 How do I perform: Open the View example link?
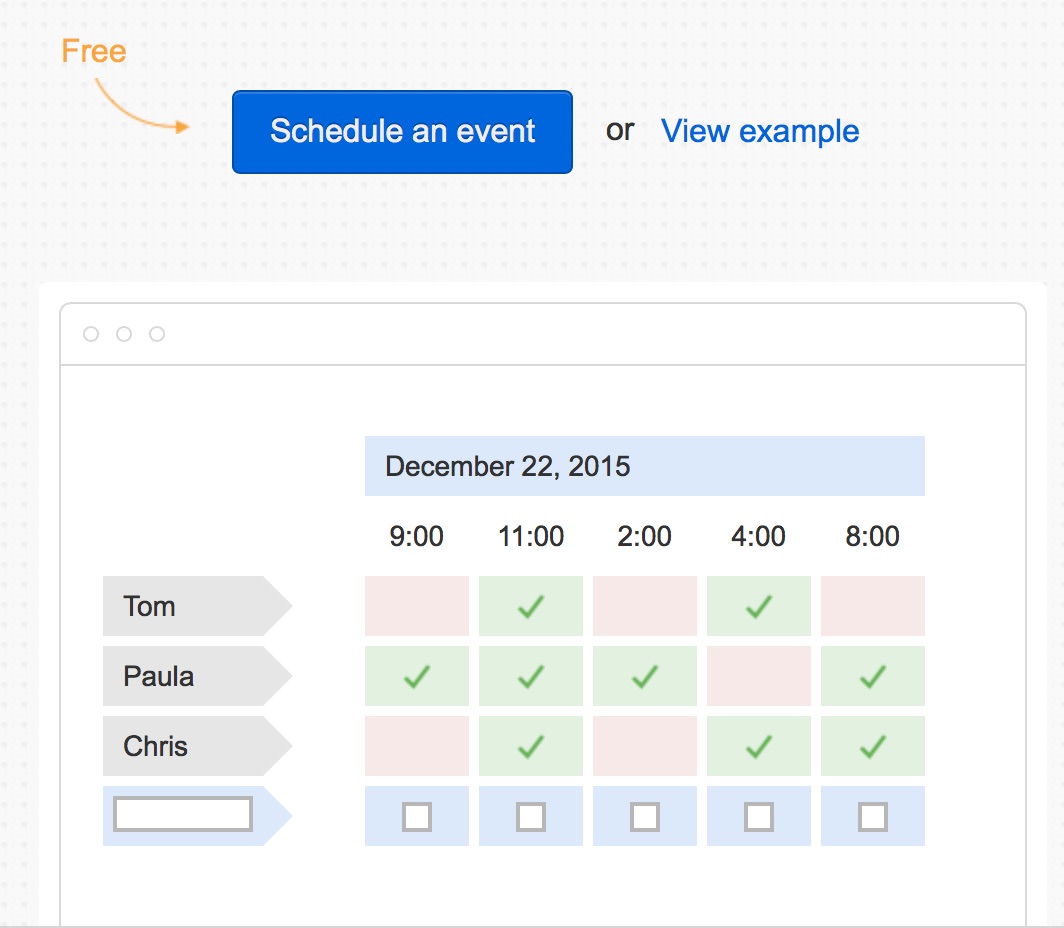(760, 131)
